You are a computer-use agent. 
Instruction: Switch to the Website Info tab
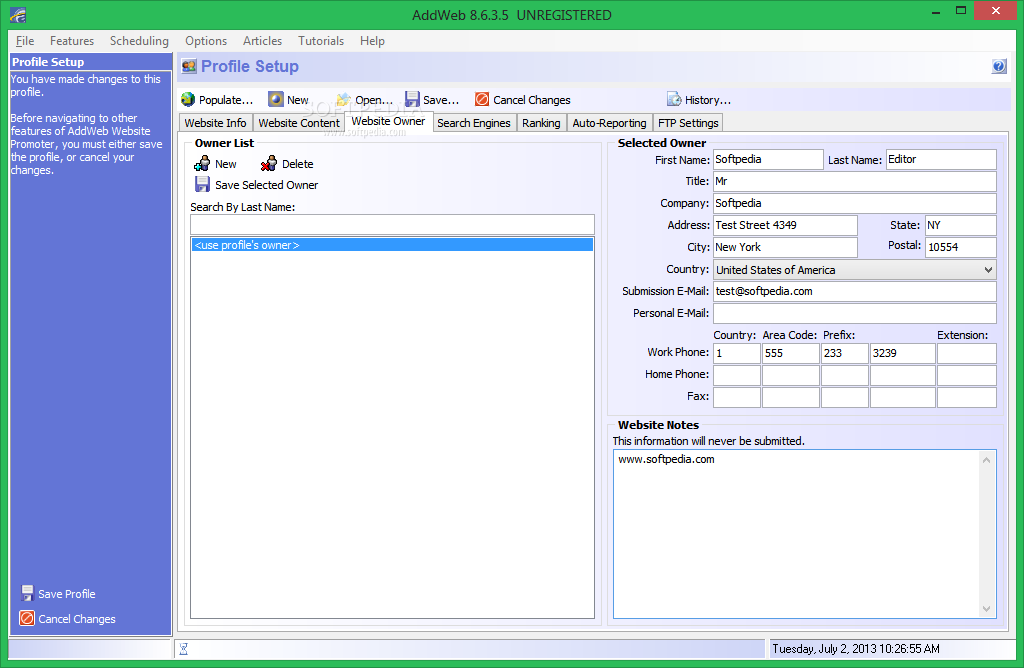pyautogui.click(x=216, y=123)
